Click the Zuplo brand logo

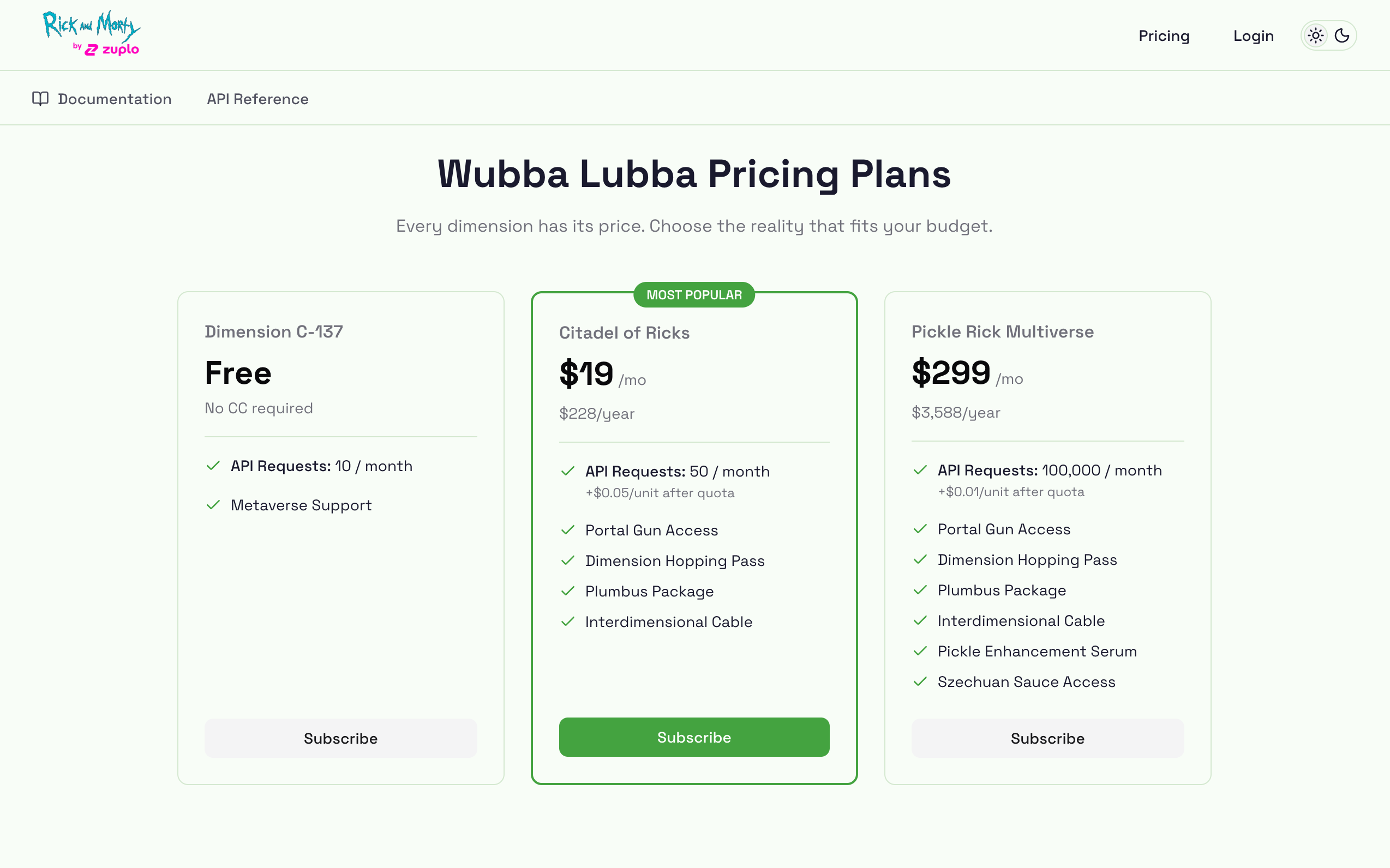112,50
